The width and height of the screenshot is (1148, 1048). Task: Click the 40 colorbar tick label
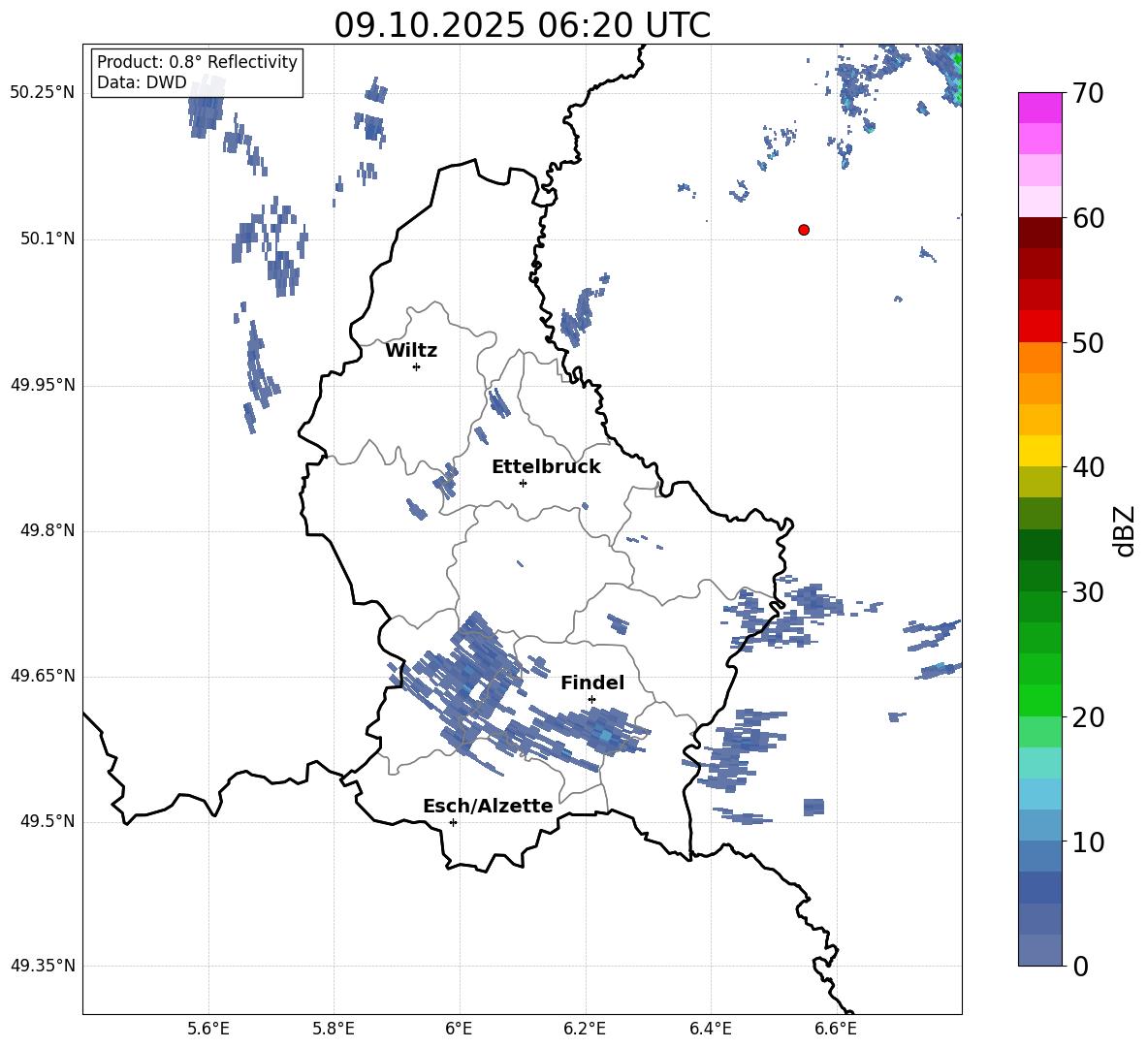click(1087, 467)
